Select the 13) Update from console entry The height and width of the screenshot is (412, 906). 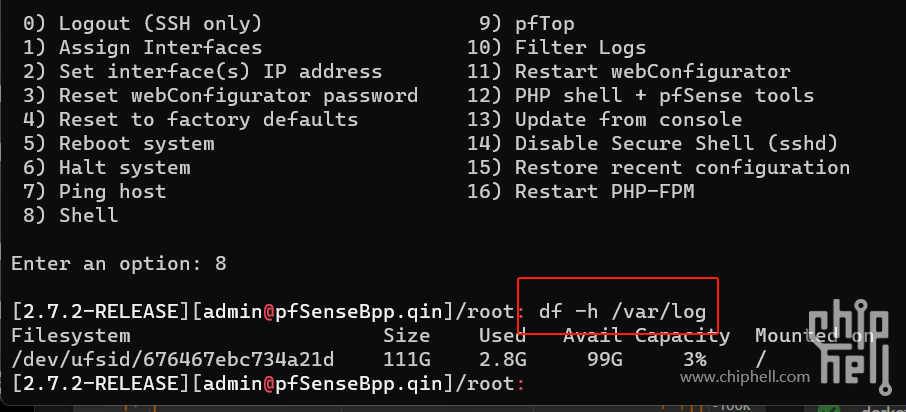605,120
